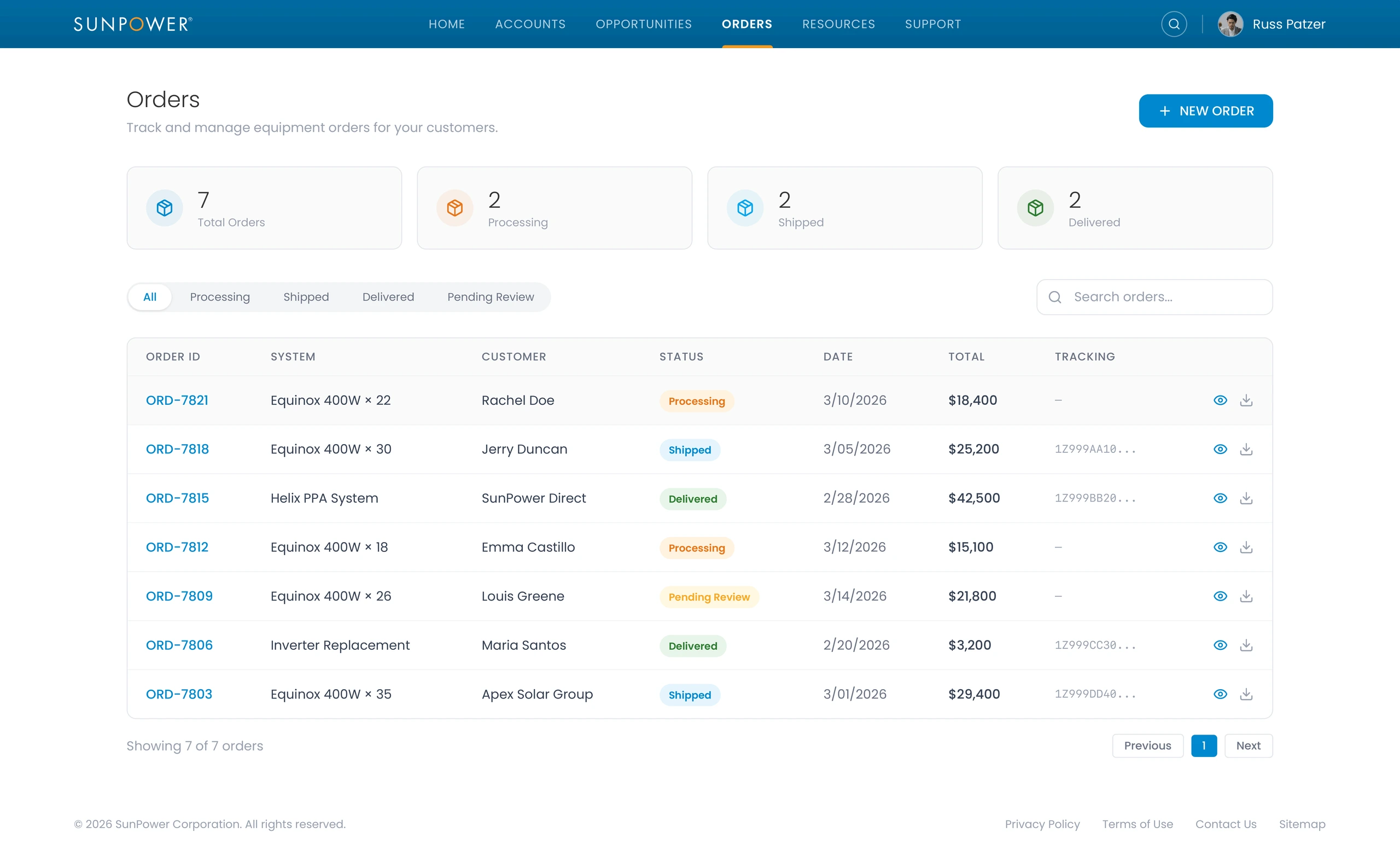Open order link ORD-7818
The image size is (1400, 844).
(177, 449)
